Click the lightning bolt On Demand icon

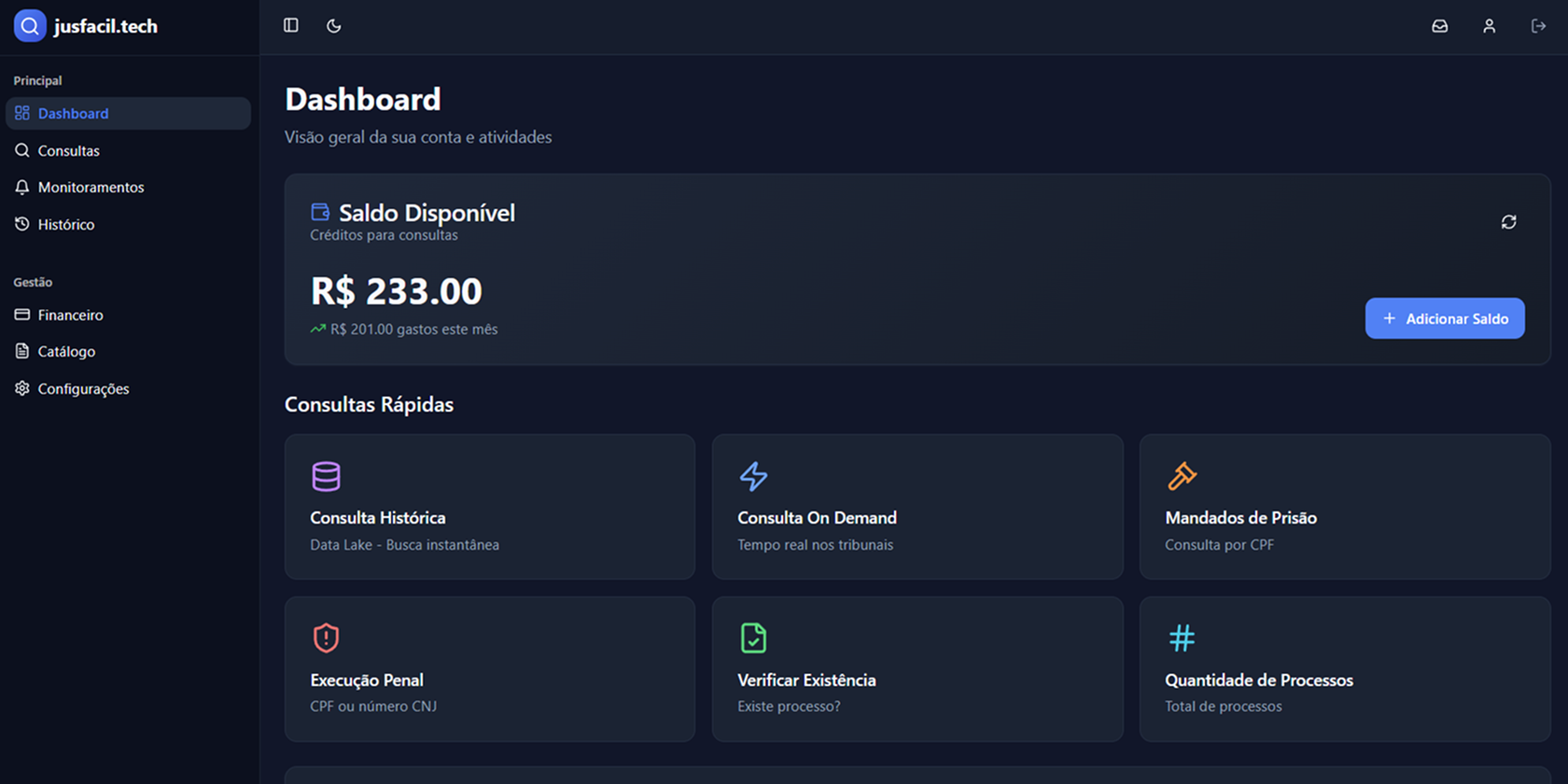pyautogui.click(x=753, y=476)
